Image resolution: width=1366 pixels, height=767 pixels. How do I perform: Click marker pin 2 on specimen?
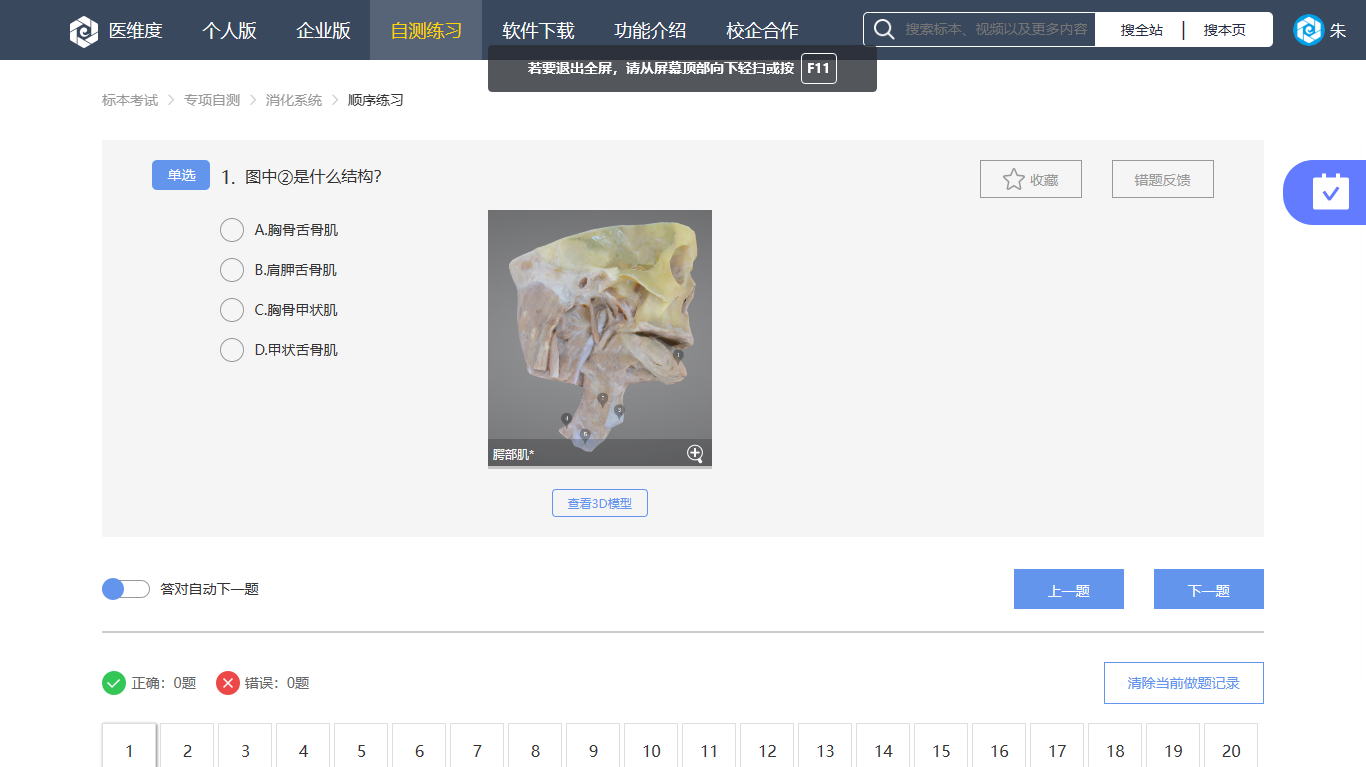(x=602, y=400)
